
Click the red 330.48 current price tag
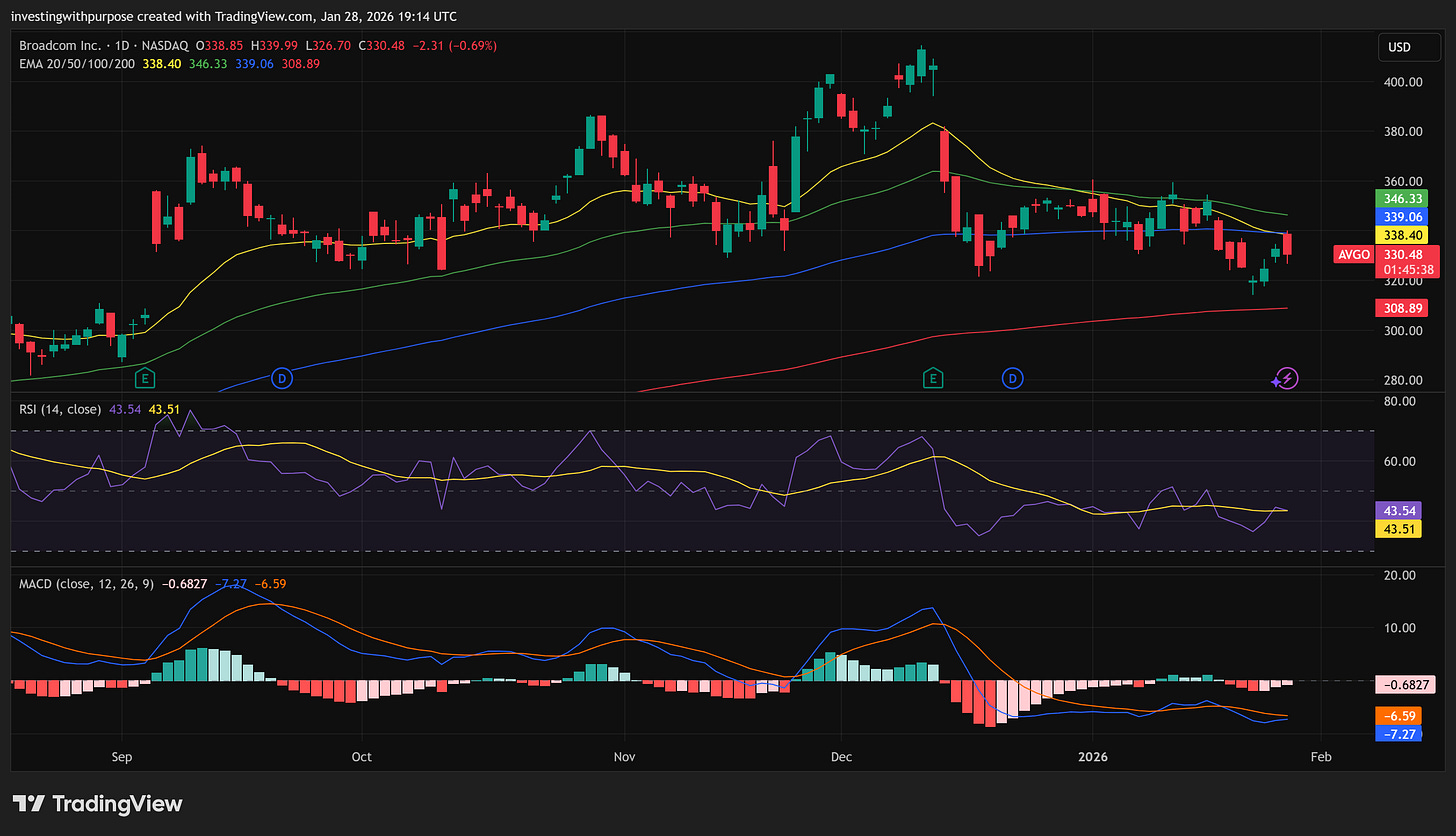1402,255
